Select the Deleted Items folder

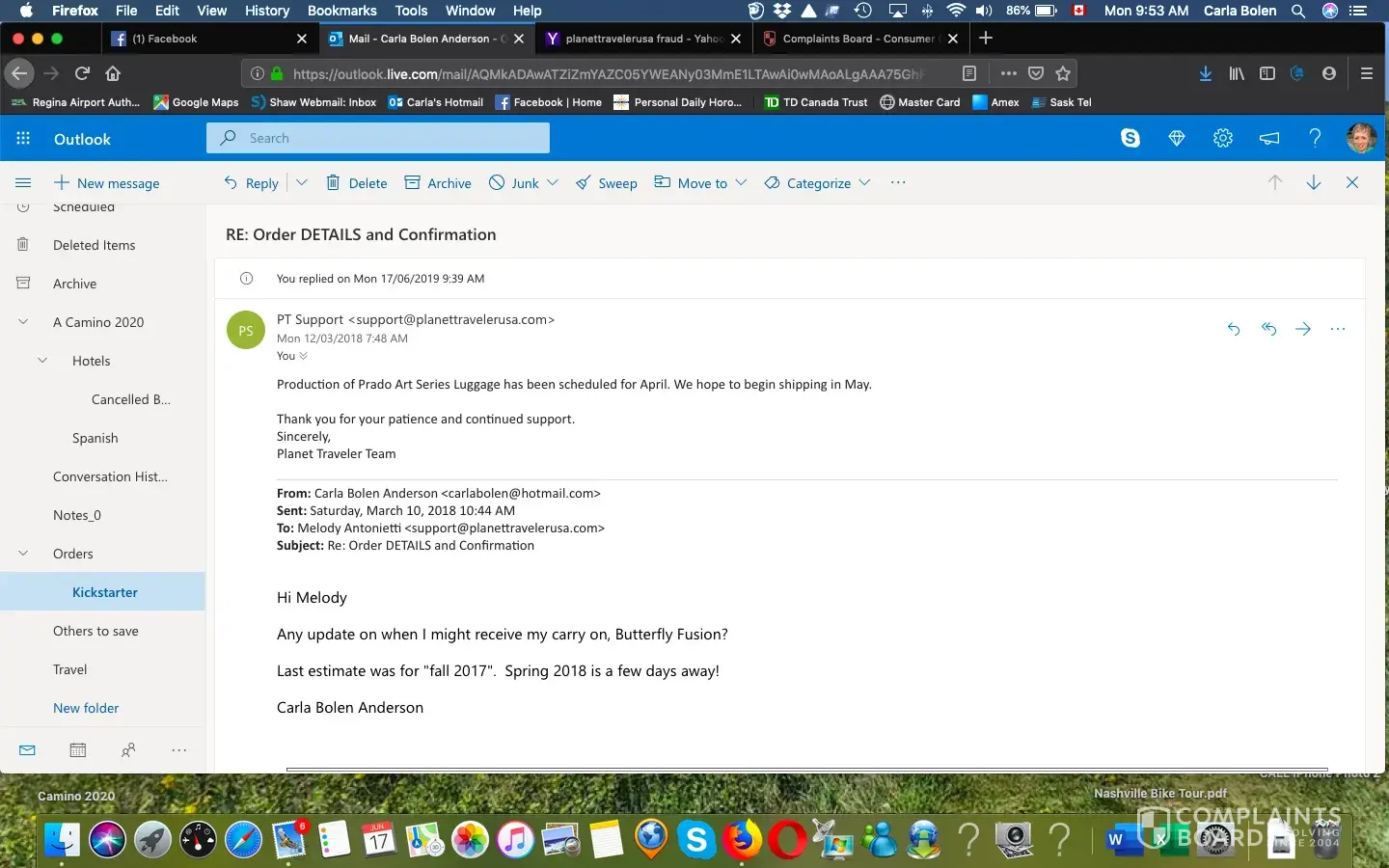pyautogui.click(x=94, y=245)
